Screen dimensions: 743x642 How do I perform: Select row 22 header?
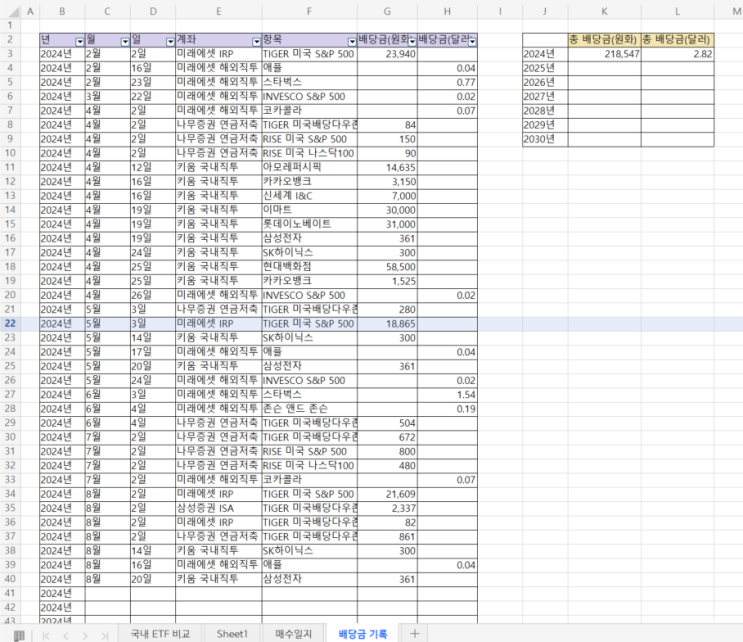10,324
